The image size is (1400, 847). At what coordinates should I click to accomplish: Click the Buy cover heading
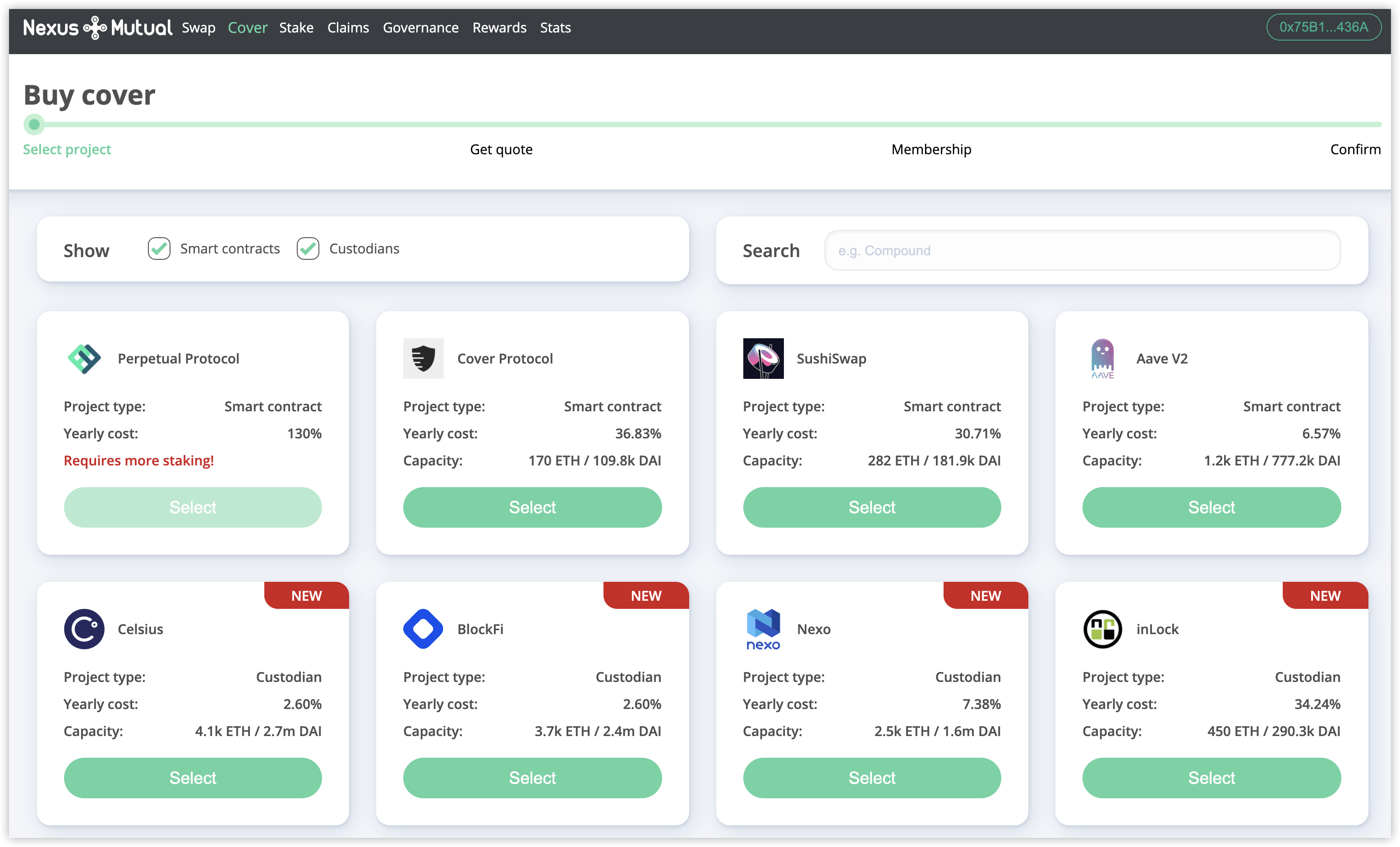89,95
